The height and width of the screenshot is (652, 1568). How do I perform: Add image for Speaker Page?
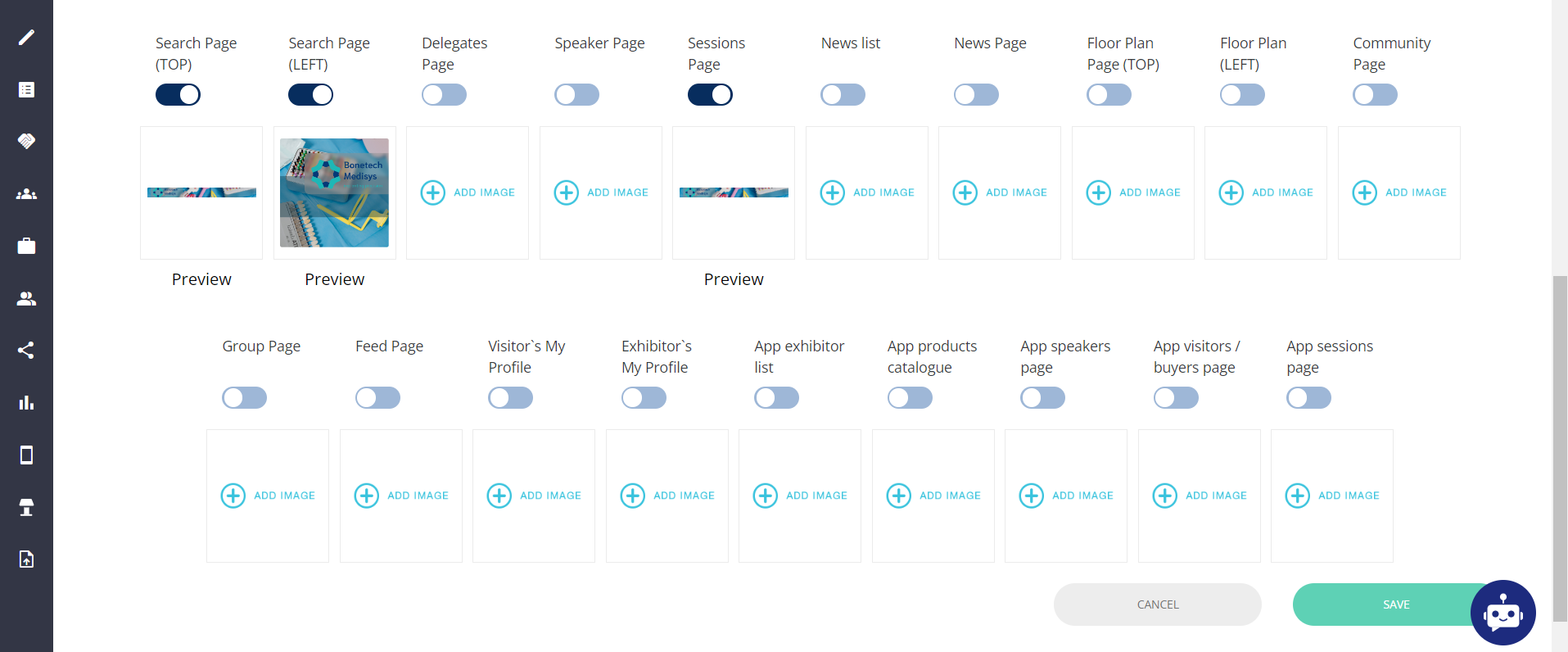pyautogui.click(x=601, y=192)
